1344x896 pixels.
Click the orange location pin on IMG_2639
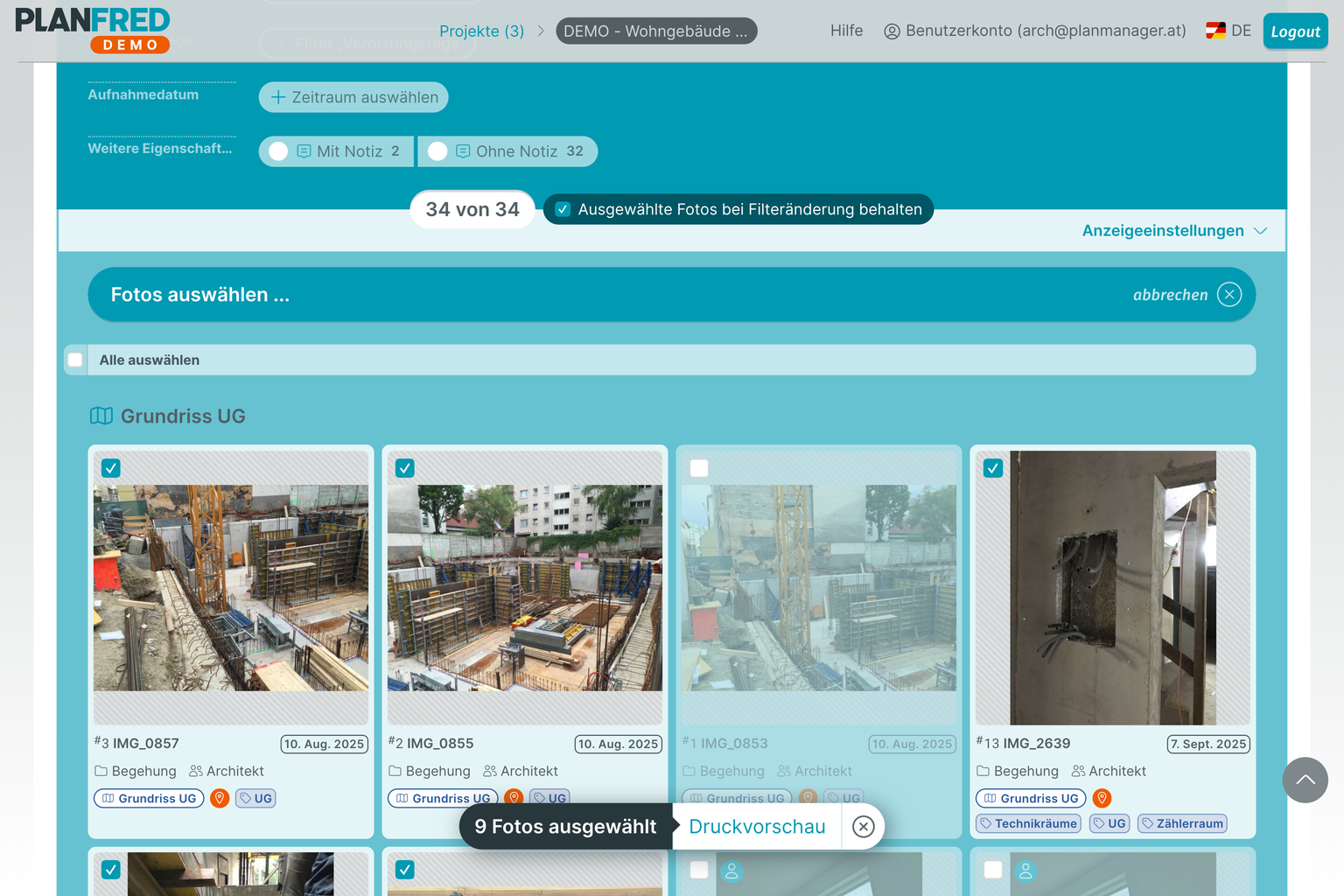tap(1102, 798)
